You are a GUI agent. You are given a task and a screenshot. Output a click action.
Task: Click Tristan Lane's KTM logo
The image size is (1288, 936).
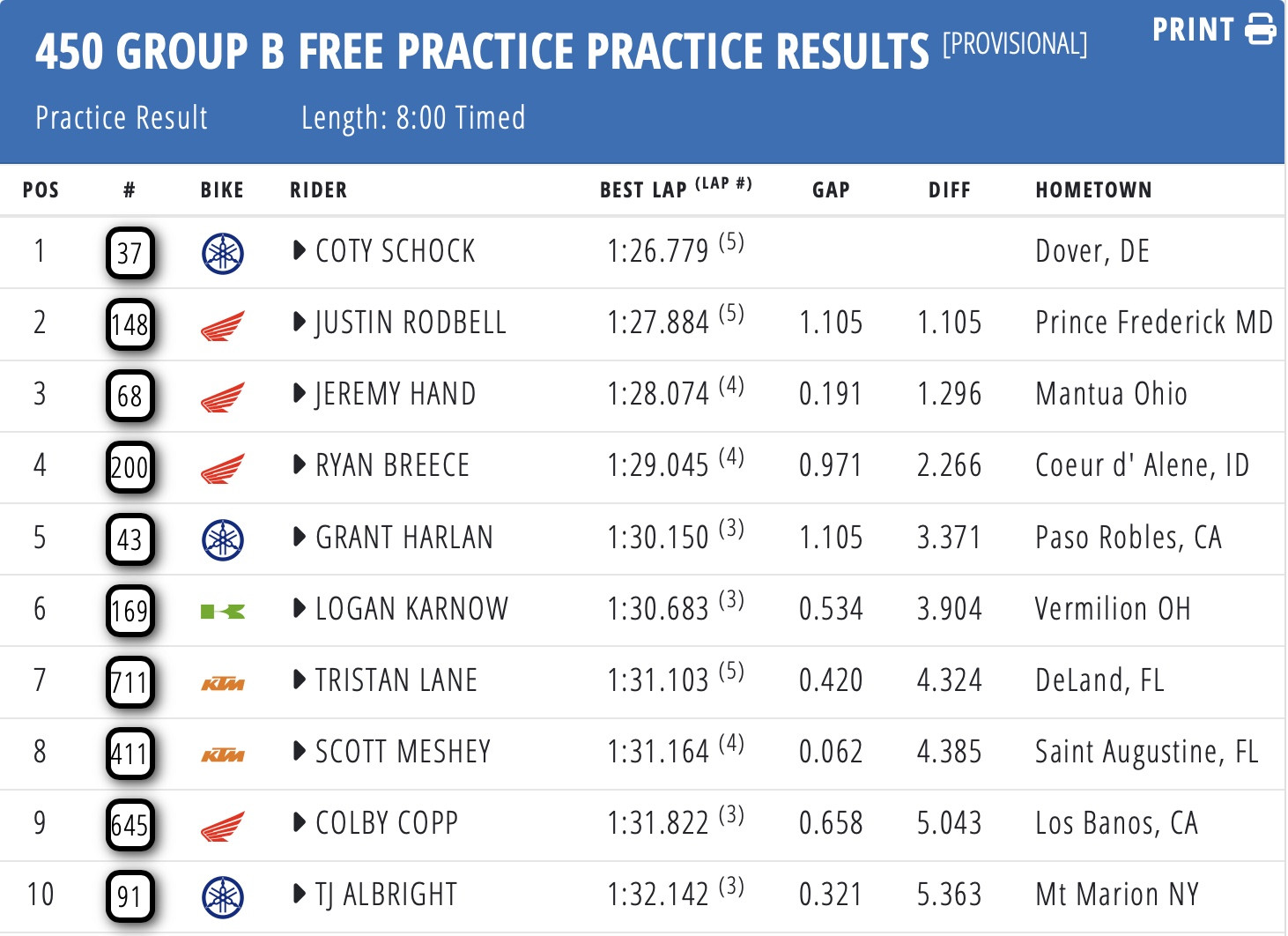(222, 683)
